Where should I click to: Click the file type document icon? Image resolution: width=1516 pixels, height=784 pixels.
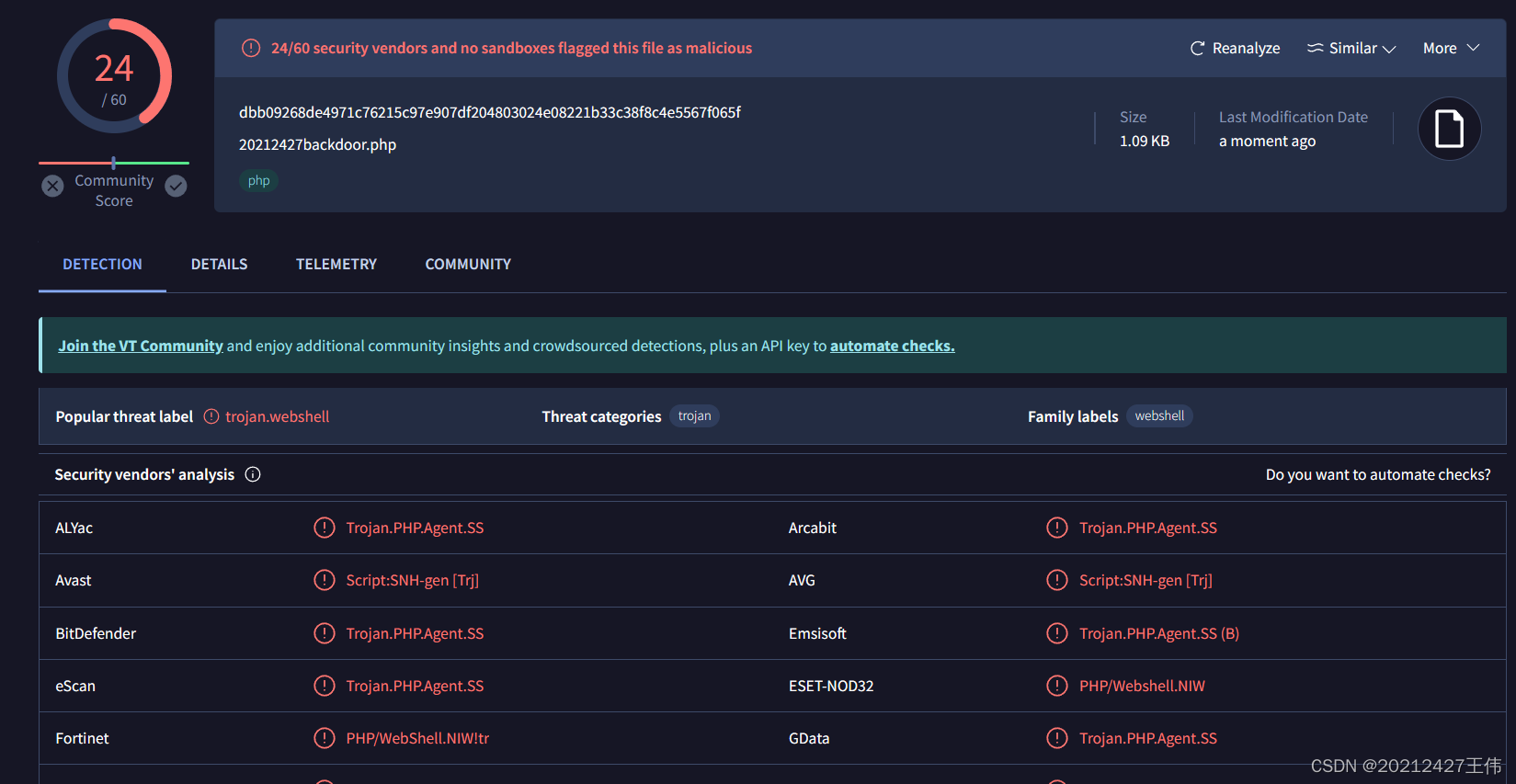(1449, 129)
